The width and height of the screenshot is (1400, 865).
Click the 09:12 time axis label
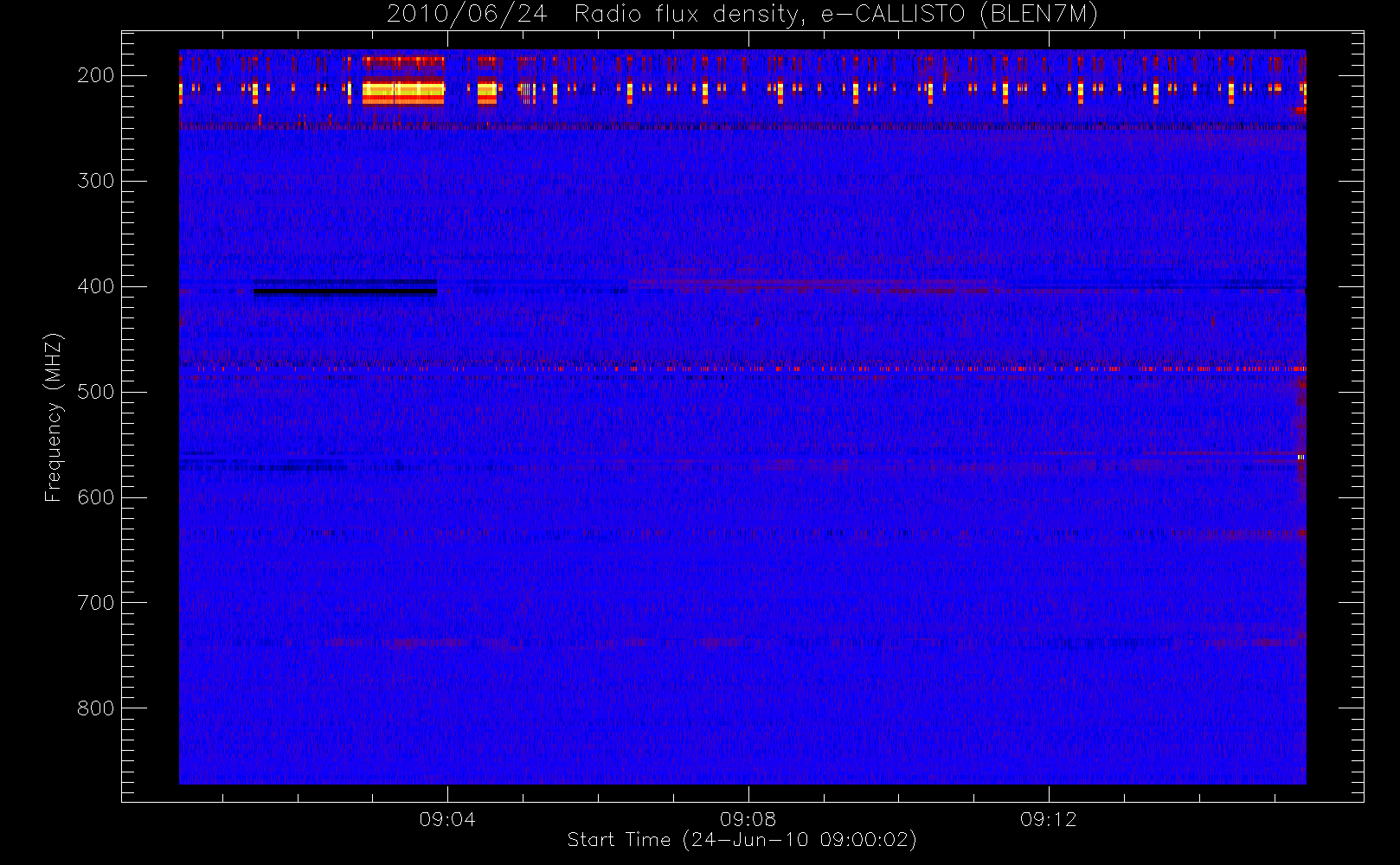pos(1049,819)
